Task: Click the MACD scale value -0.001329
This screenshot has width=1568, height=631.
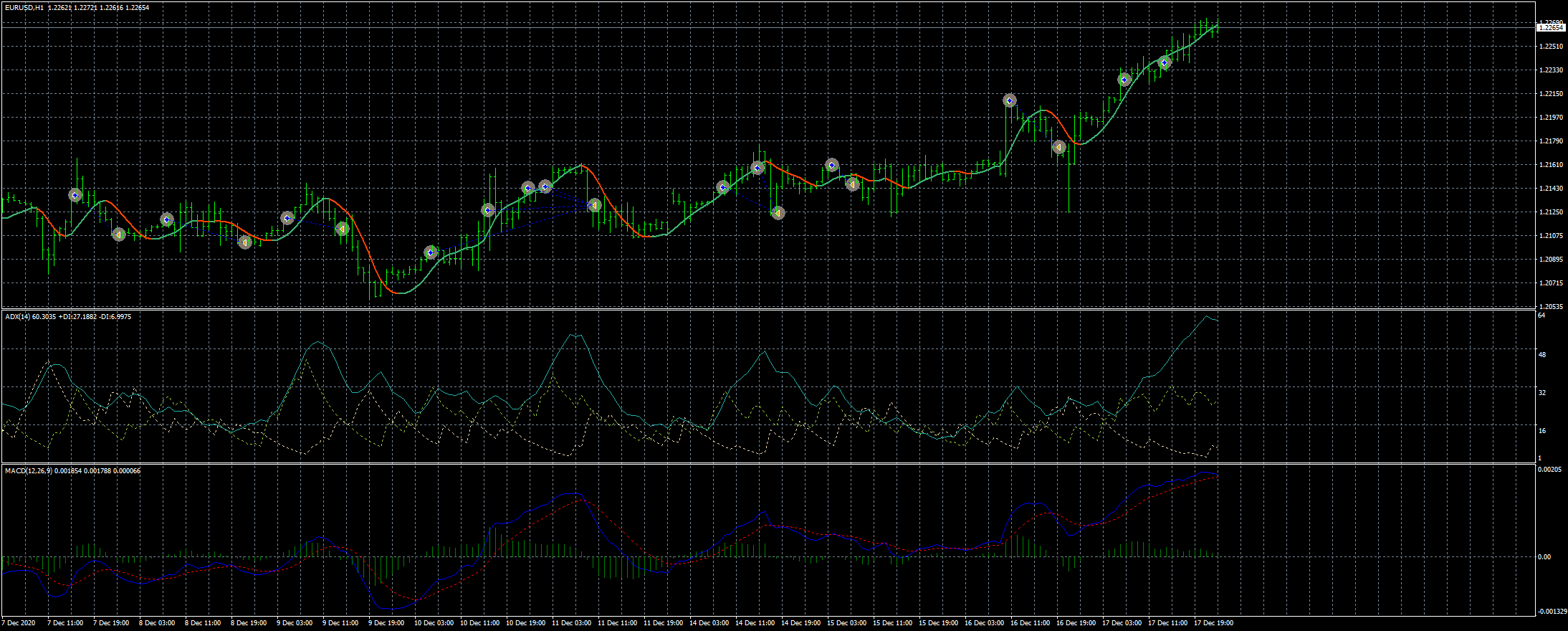Action: pos(1551,612)
